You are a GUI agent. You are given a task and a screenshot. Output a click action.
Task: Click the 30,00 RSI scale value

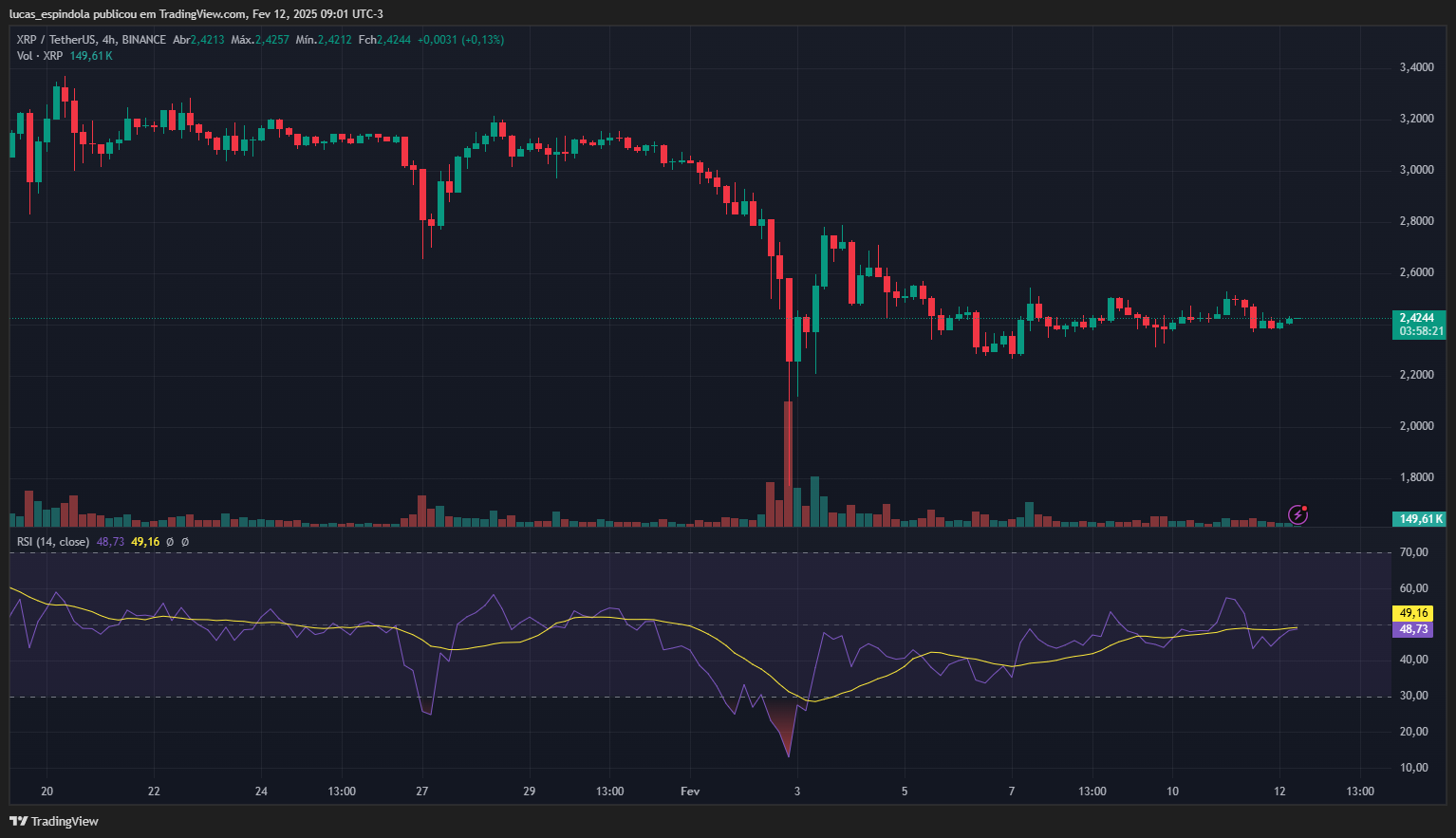pos(1413,696)
